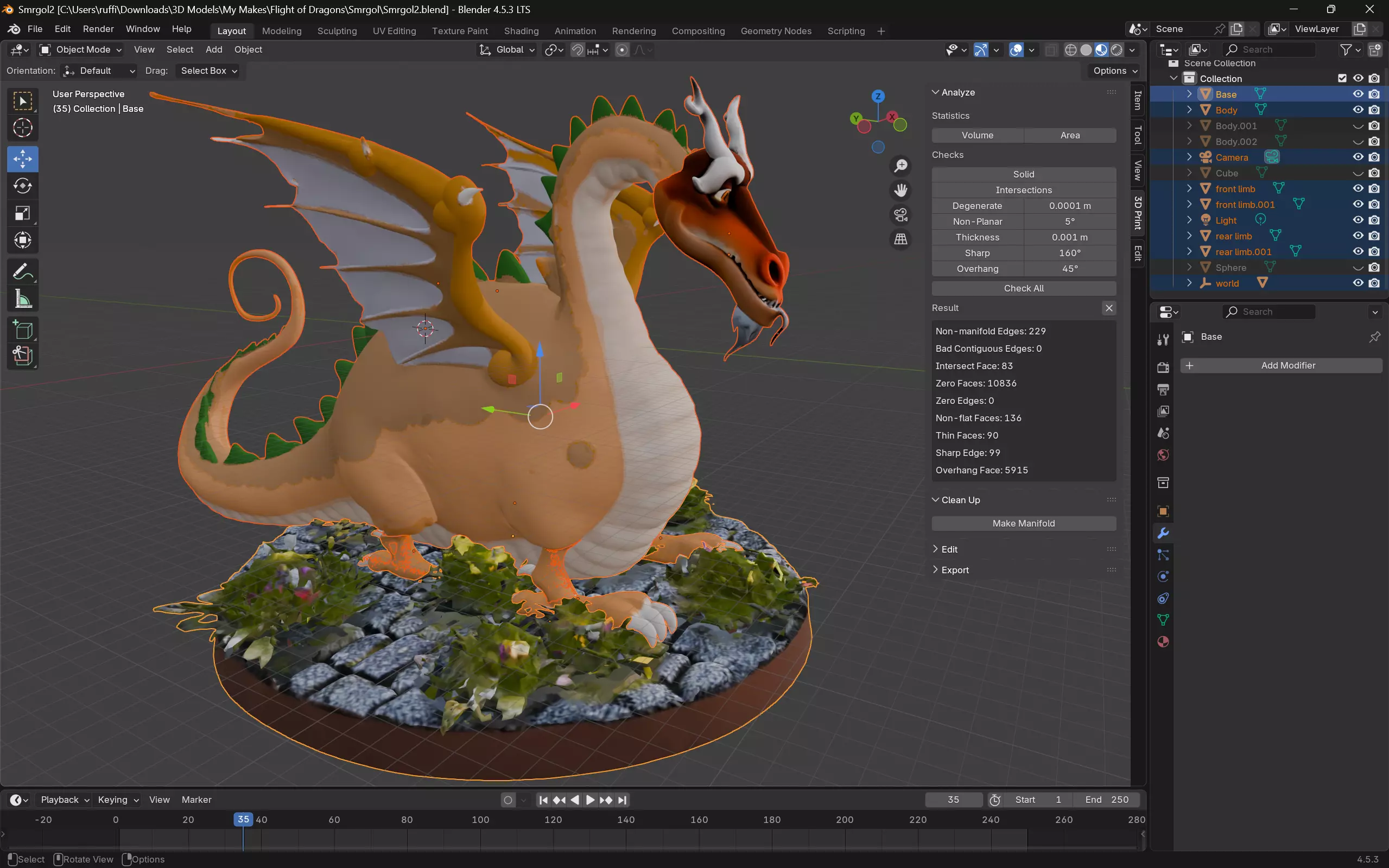The image size is (1389, 868).
Task: Select the Move tool
Action: coord(22,159)
